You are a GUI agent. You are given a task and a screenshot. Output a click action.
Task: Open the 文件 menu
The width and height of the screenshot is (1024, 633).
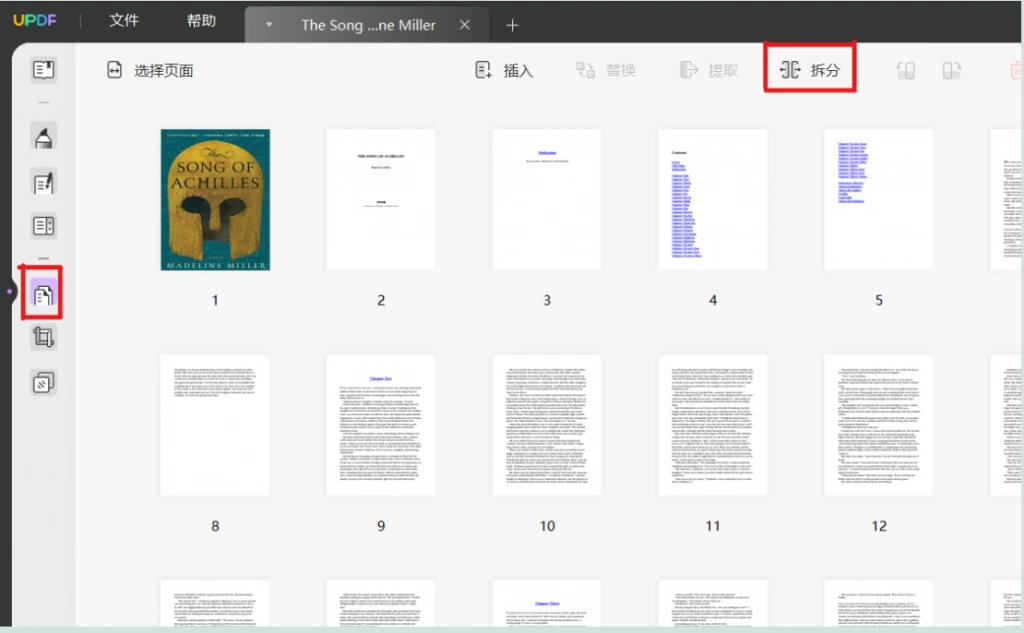coord(123,20)
